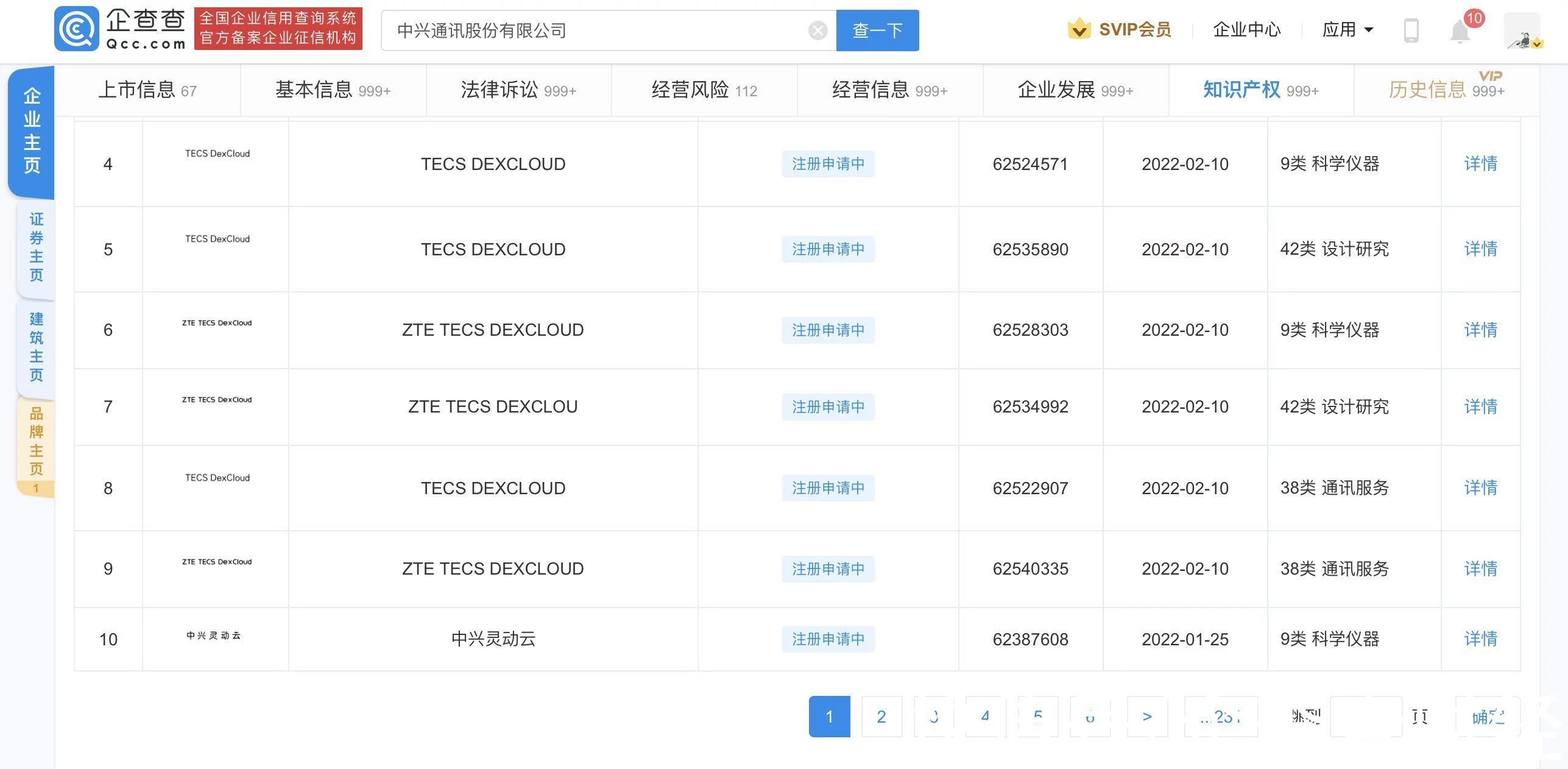The height and width of the screenshot is (769, 1568).
Task: Switch to the 经营风险 tab
Action: click(x=704, y=90)
